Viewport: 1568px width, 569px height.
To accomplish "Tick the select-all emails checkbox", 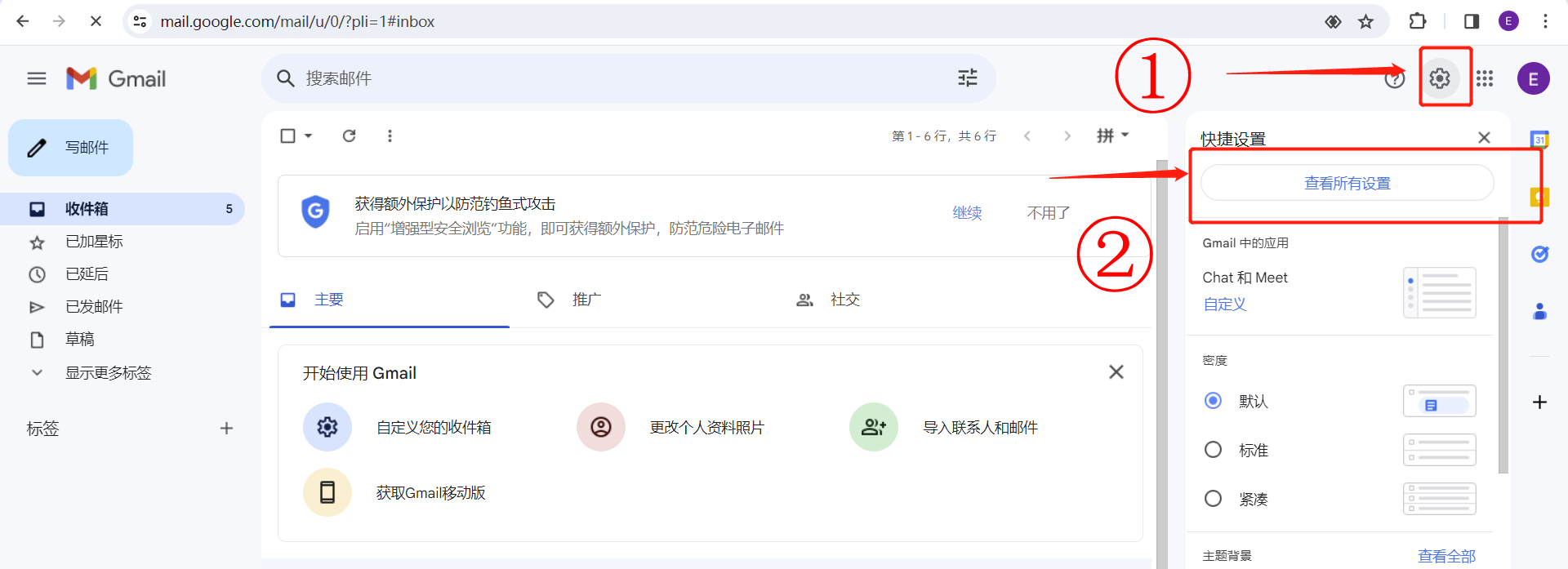I will pos(287,136).
